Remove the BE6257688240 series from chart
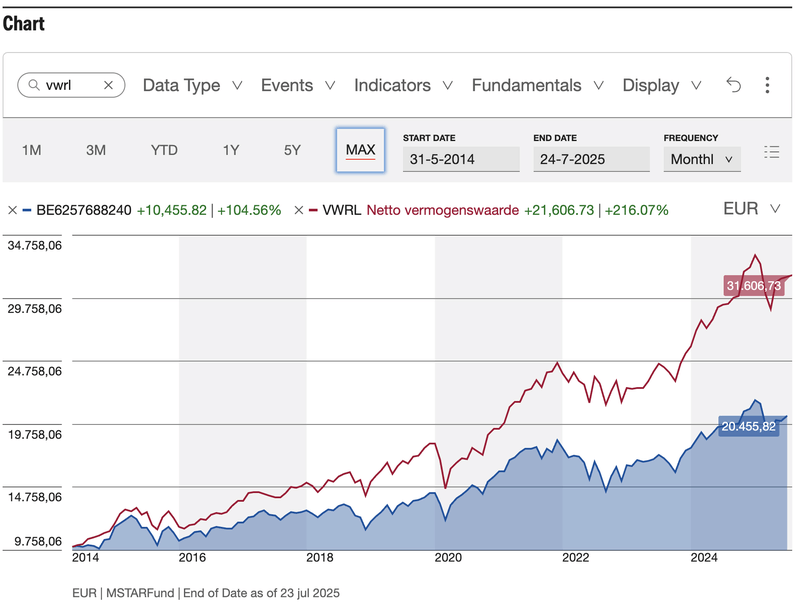The image size is (800, 605). coord(12,210)
